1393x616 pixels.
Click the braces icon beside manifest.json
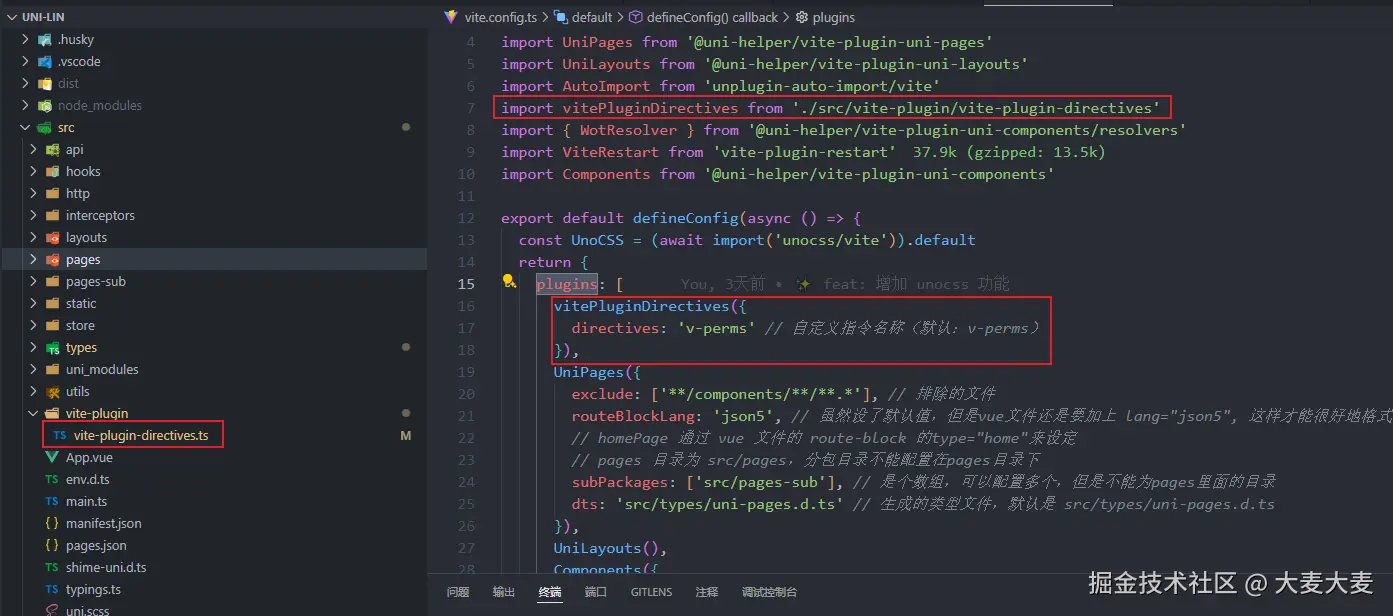pyautogui.click(x=50, y=523)
